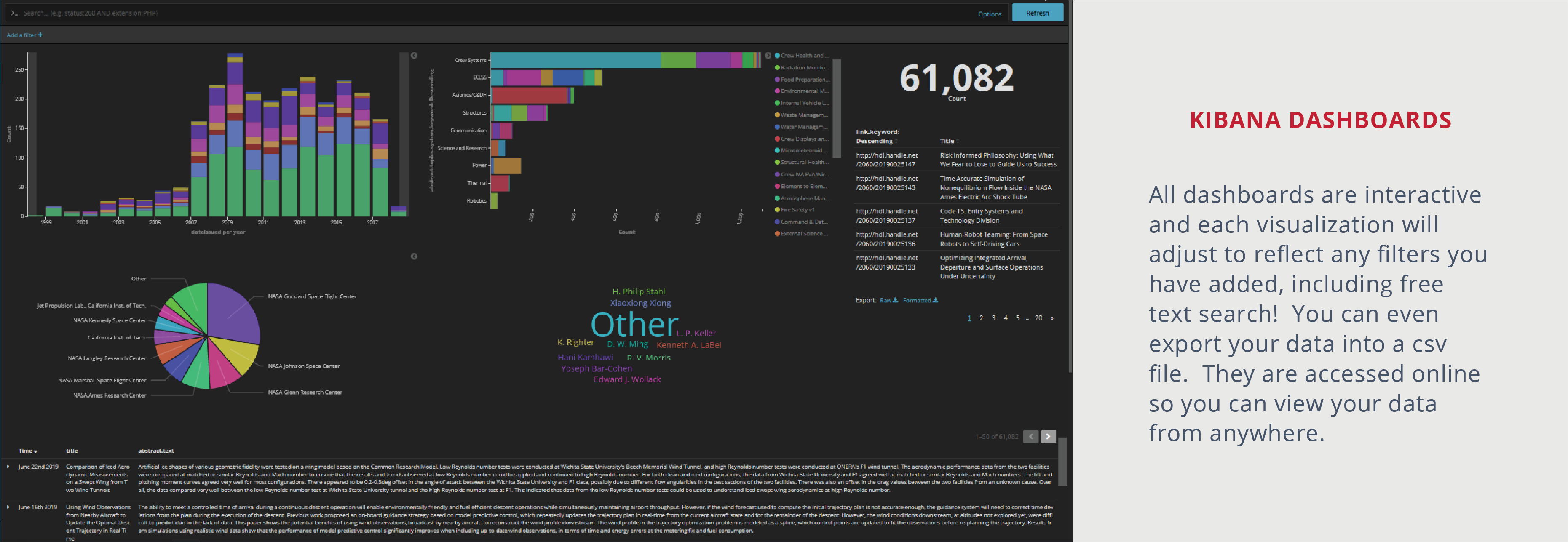Select Radiation Monitoring legend color dot
The height and width of the screenshot is (542, 1568).
[777, 67]
